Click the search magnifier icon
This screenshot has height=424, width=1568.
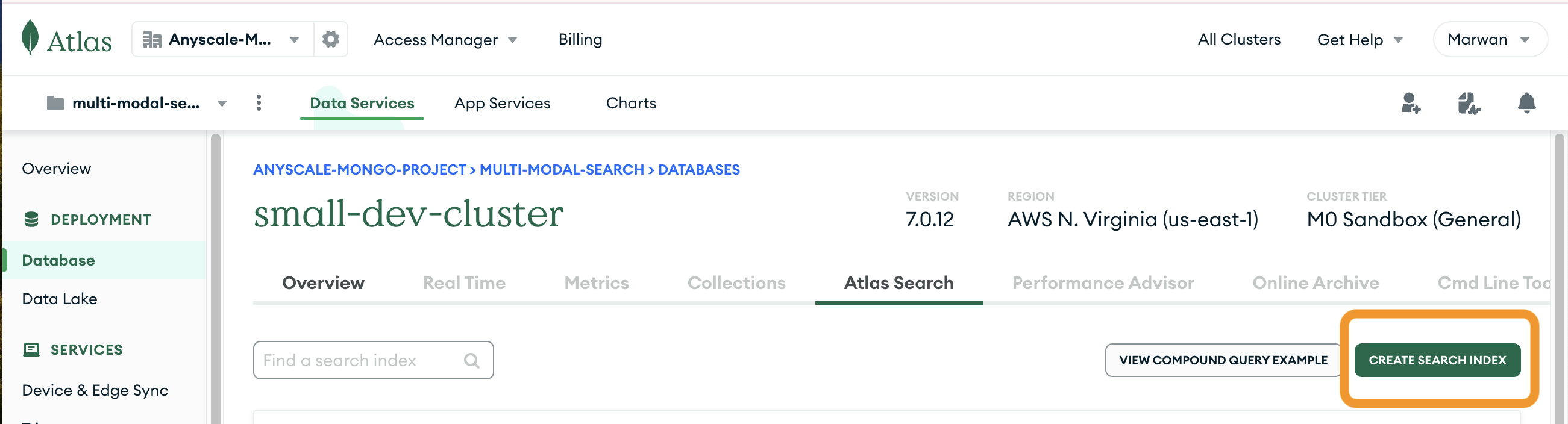point(472,360)
